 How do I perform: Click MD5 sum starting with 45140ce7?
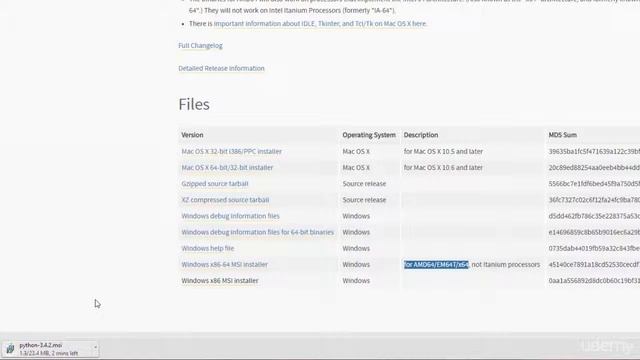[594, 264]
